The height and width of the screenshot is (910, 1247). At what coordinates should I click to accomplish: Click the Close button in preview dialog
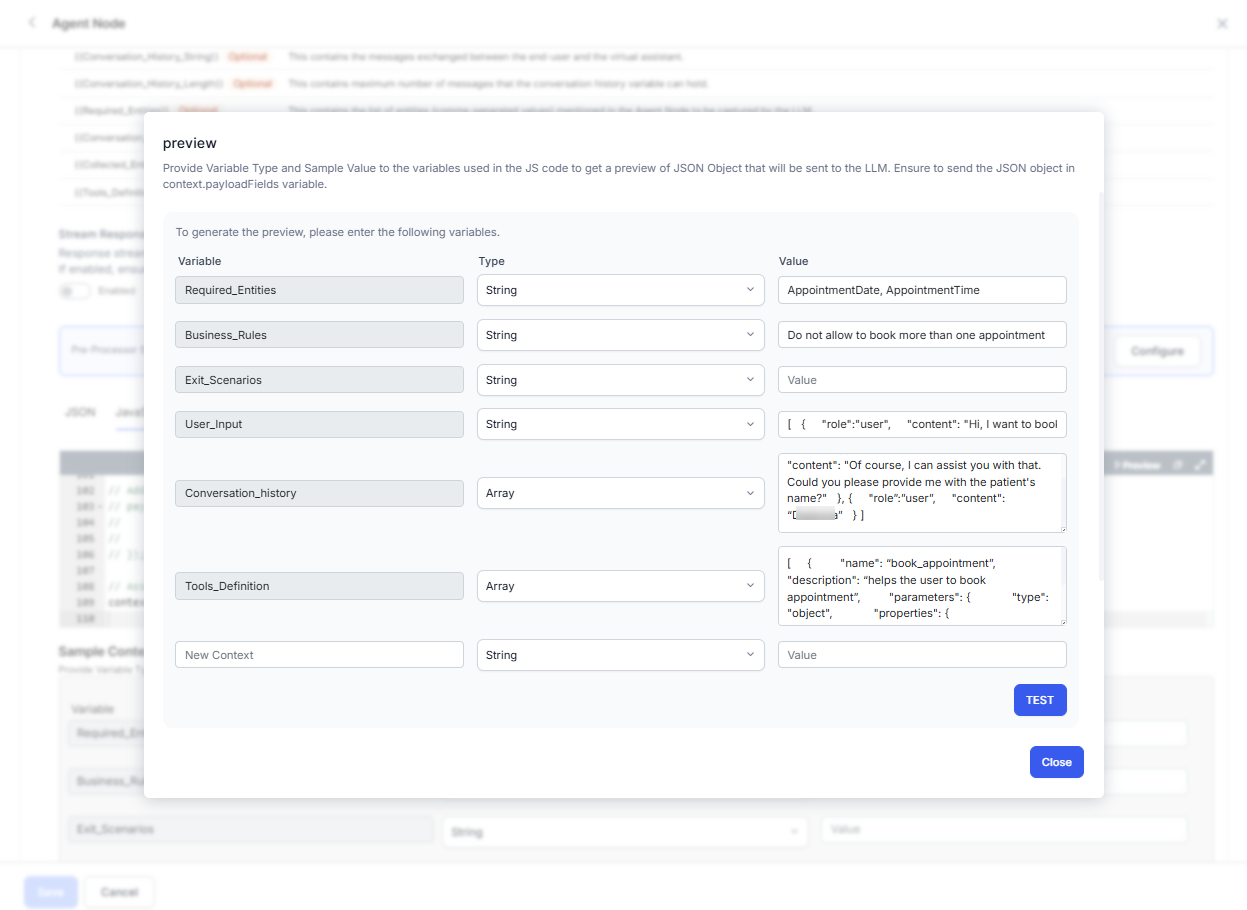tap(1056, 762)
